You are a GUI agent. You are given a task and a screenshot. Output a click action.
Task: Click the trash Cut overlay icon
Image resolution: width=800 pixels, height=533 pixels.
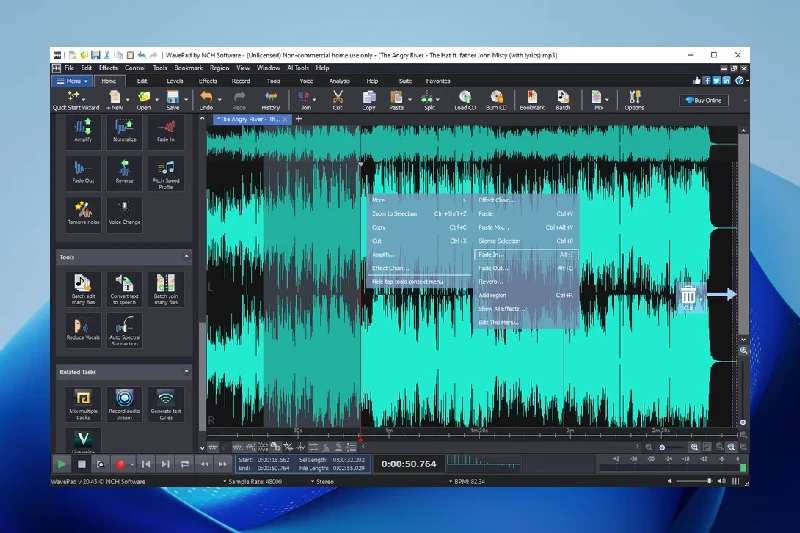point(689,297)
